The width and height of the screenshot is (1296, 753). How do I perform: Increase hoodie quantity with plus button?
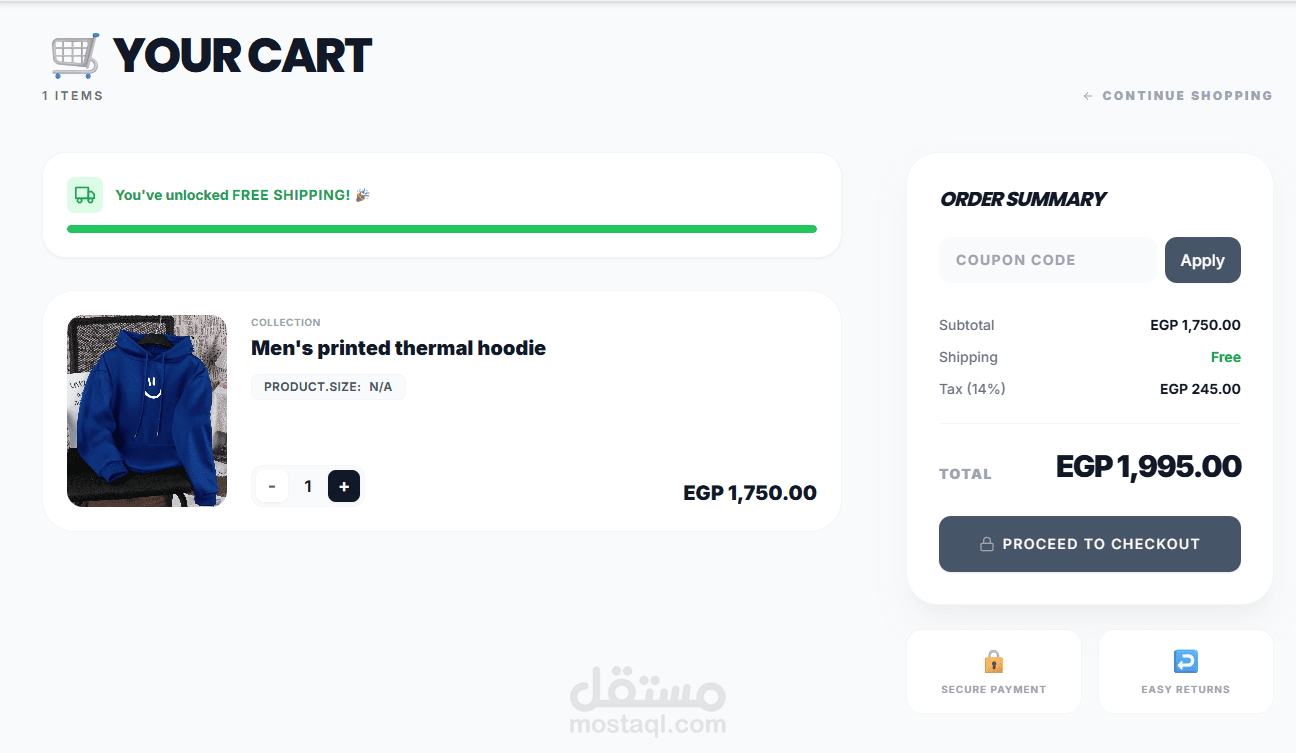344,486
